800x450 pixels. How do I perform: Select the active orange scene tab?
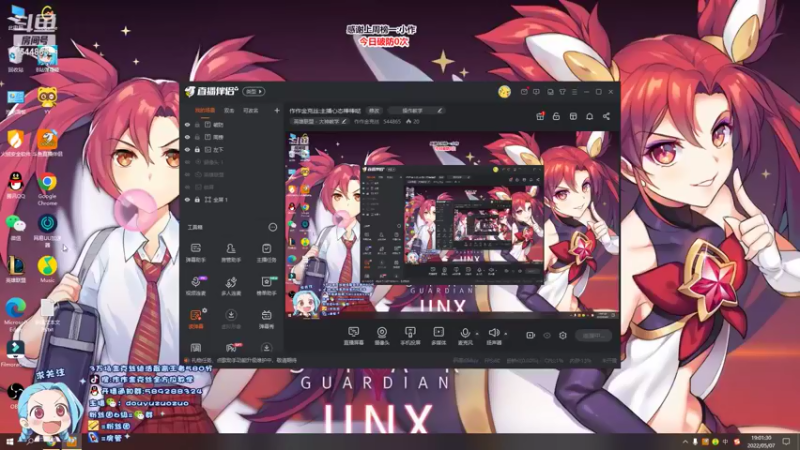pos(205,110)
